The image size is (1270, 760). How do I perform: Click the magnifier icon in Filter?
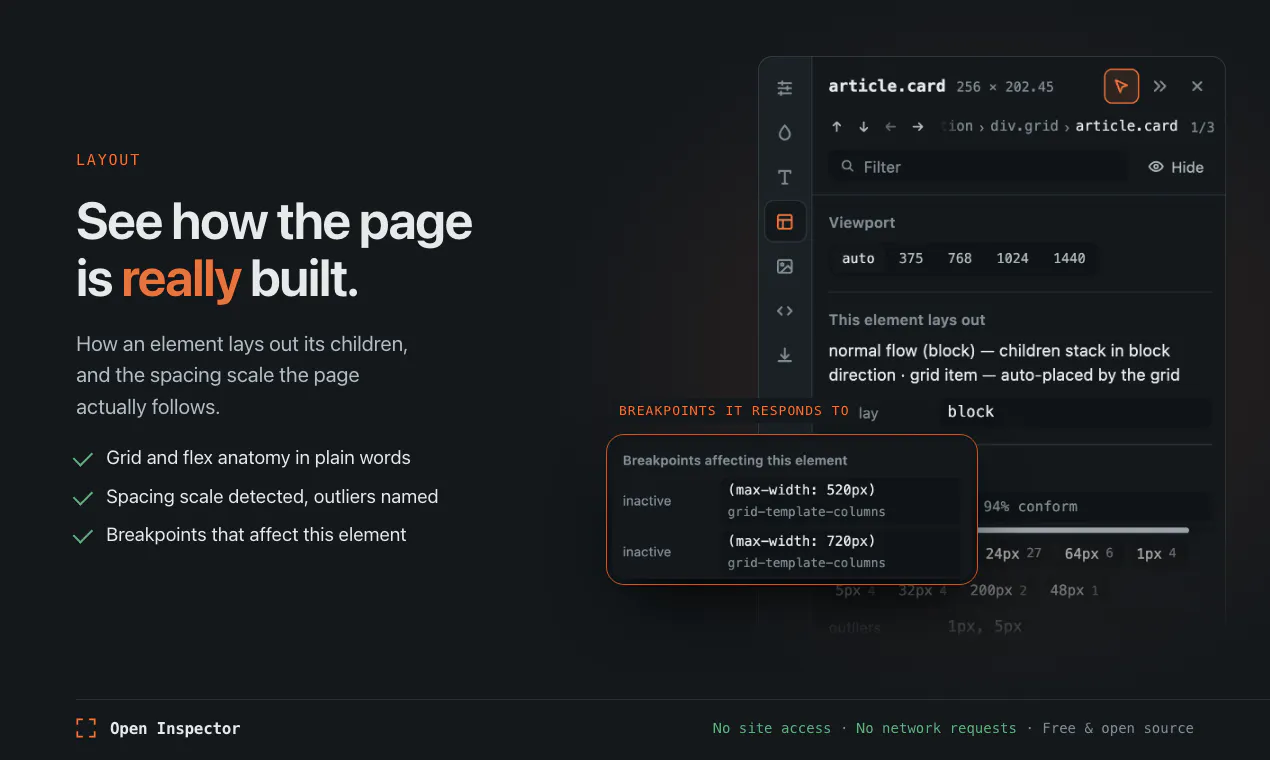click(x=848, y=167)
